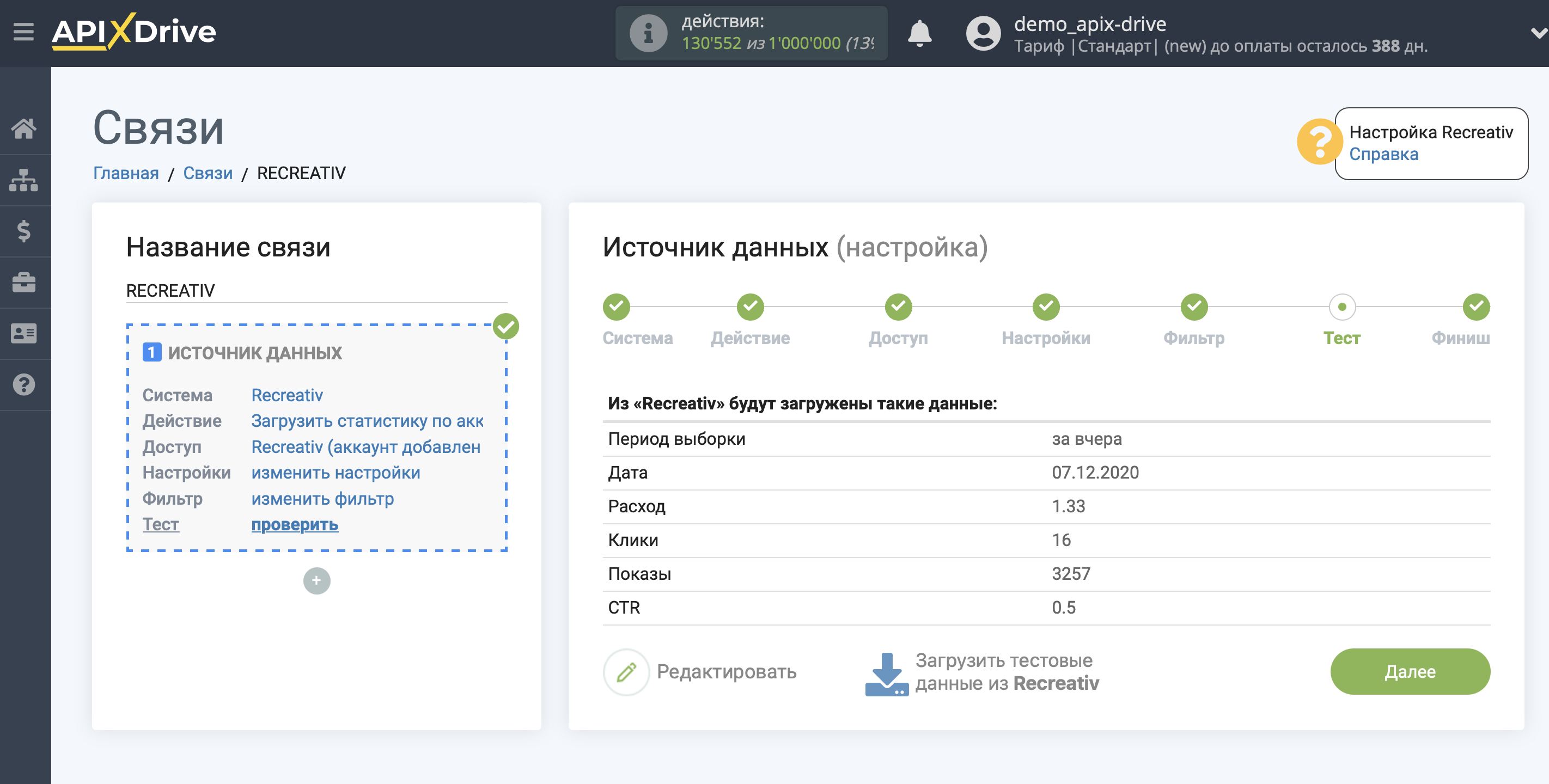Select the Система step circle
Image resolution: width=1549 pixels, height=784 pixels.
click(617, 307)
